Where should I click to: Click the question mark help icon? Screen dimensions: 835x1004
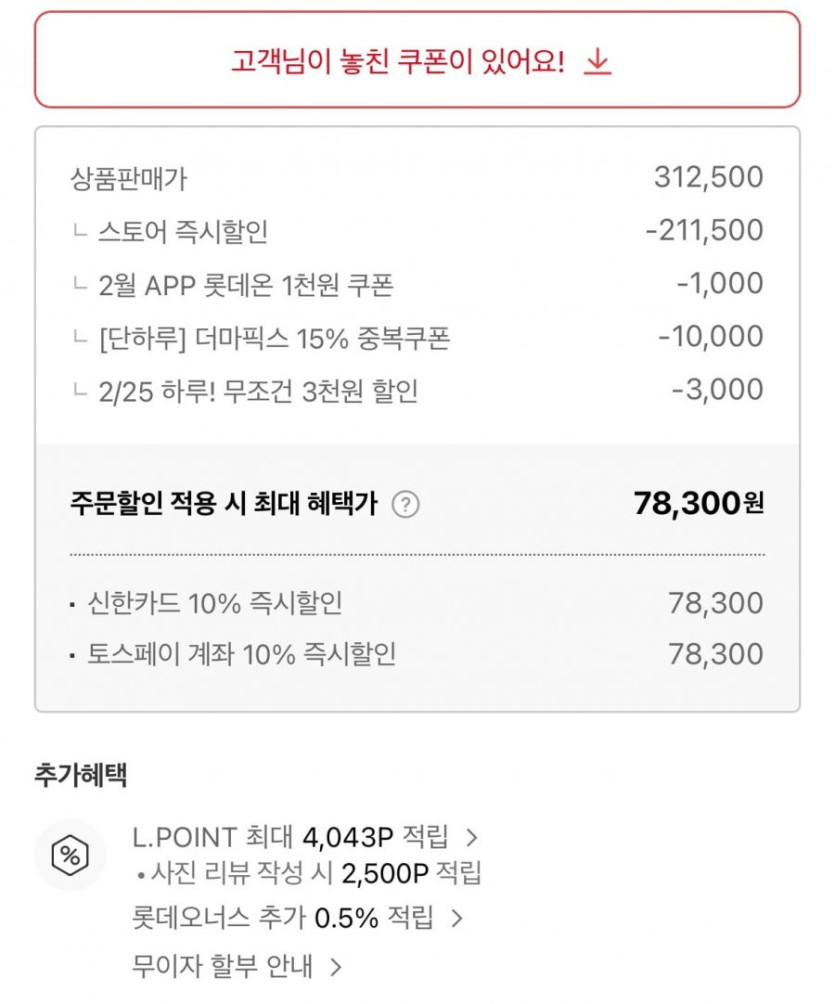pyautogui.click(x=405, y=505)
